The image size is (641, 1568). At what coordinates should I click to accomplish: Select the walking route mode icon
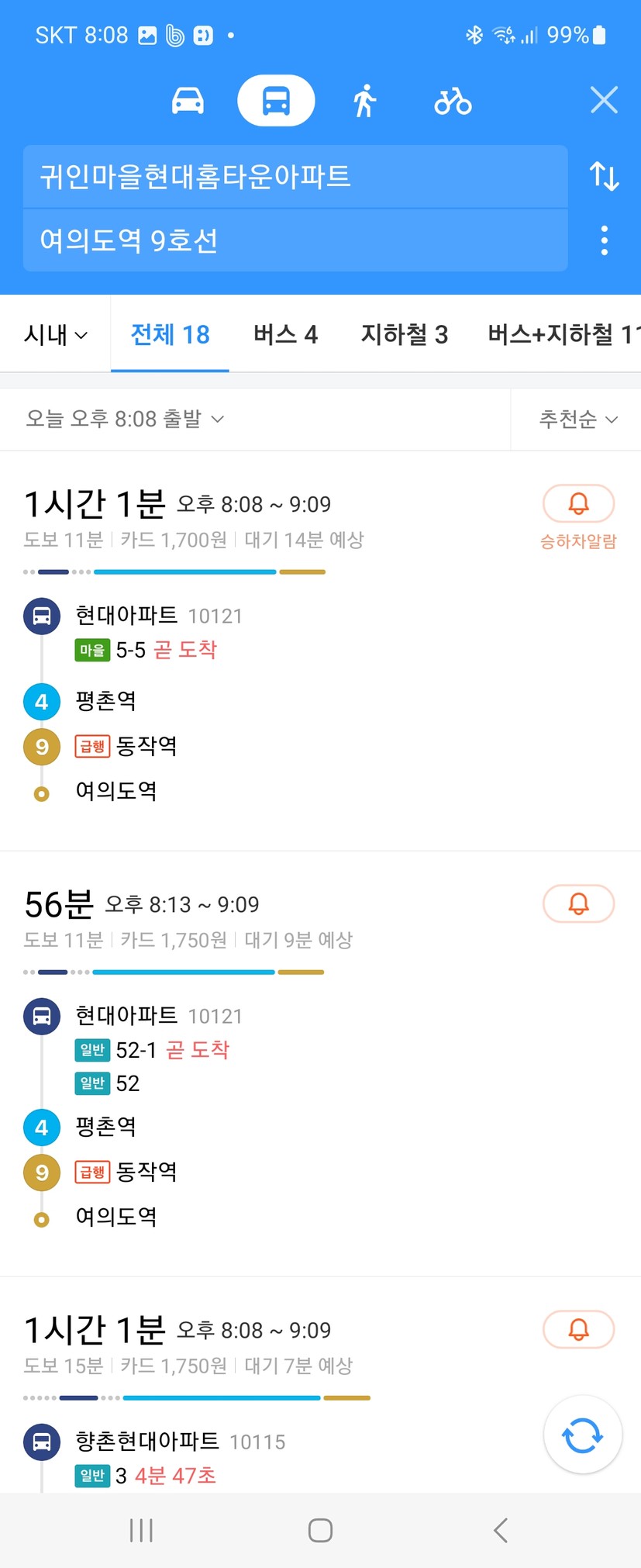coord(364,101)
